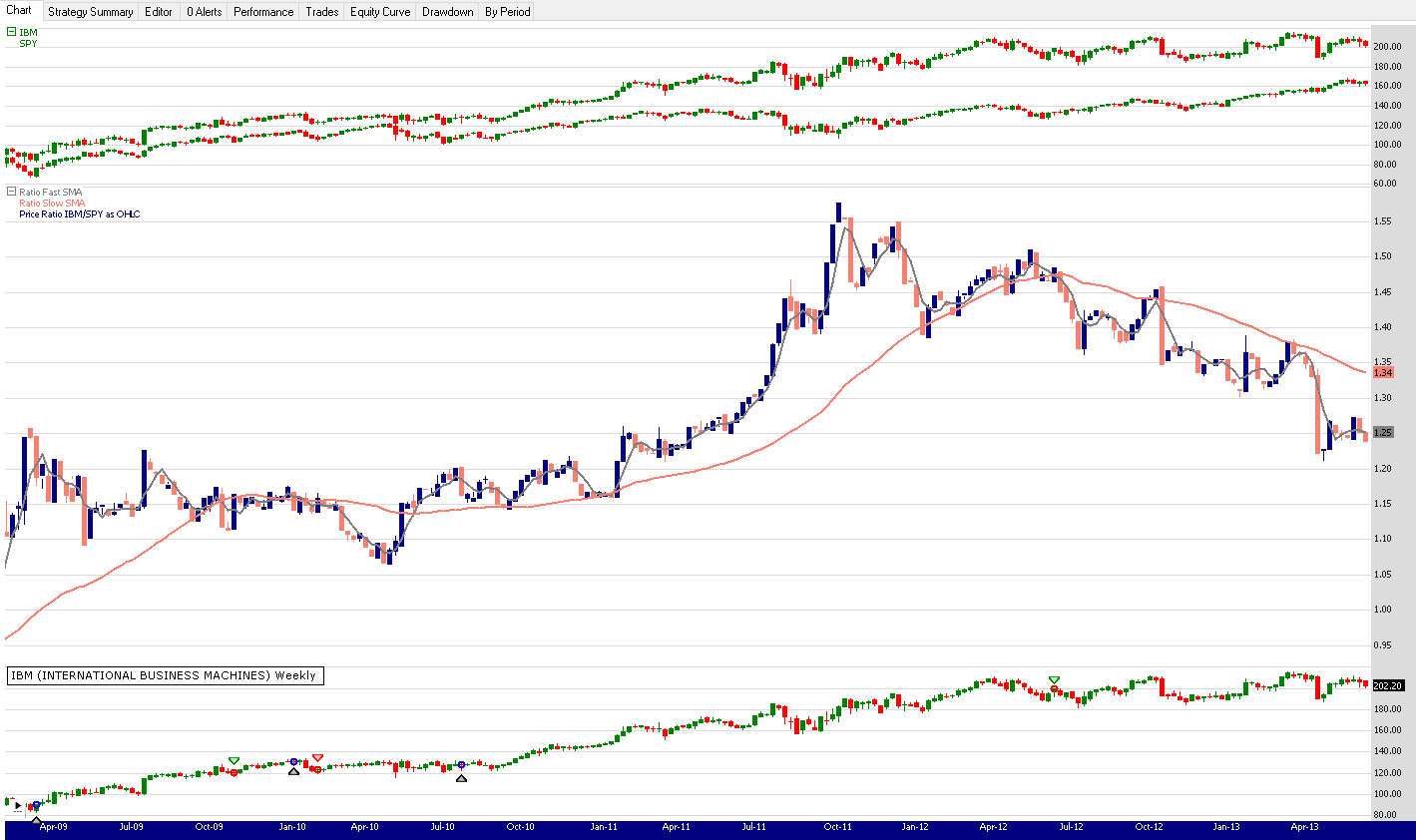Click the Price Ratio IBM/SPY as OHLC label
1416x840 pixels.
click(x=80, y=214)
